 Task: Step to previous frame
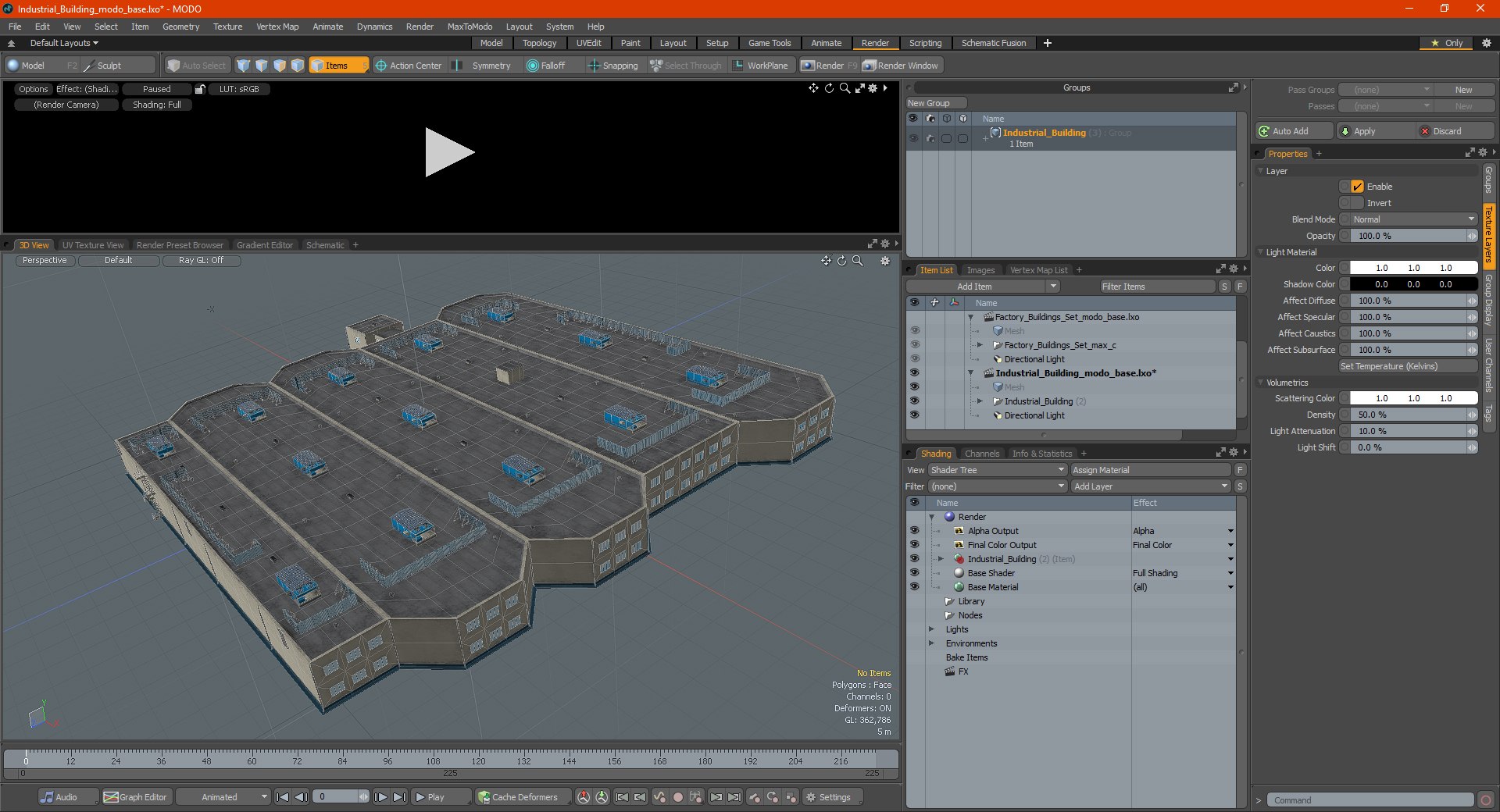[x=301, y=797]
